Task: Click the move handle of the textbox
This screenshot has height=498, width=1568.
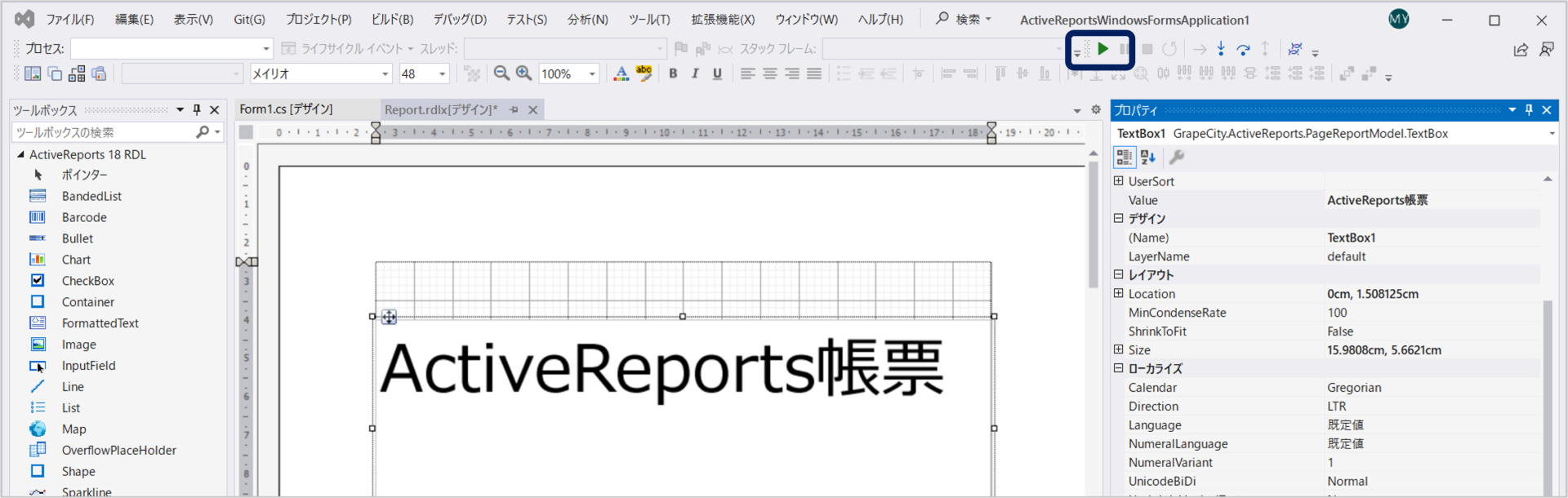Action: 390,318
